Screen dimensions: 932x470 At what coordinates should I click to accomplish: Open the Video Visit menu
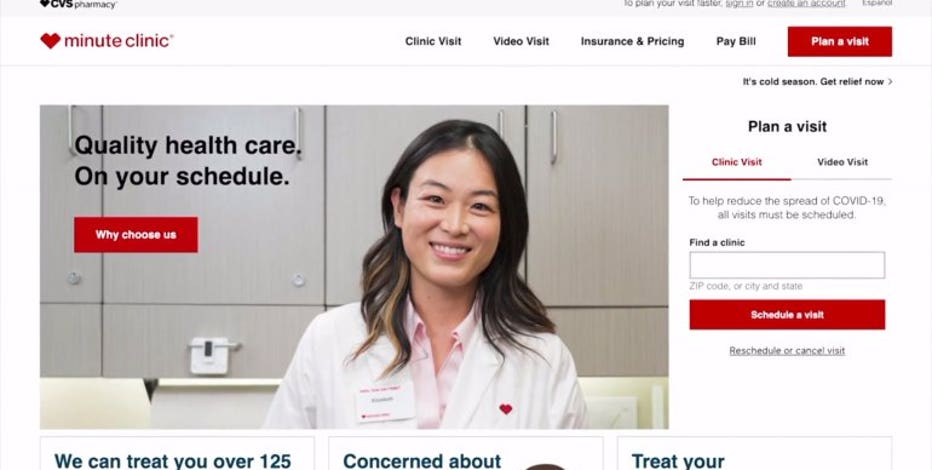[521, 42]
